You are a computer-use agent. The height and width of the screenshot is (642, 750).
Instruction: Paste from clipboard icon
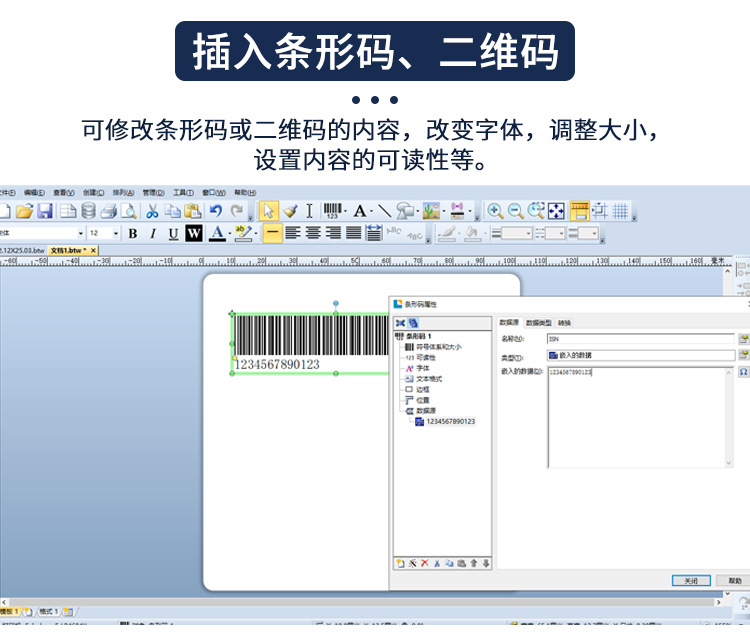click(193, 211)
